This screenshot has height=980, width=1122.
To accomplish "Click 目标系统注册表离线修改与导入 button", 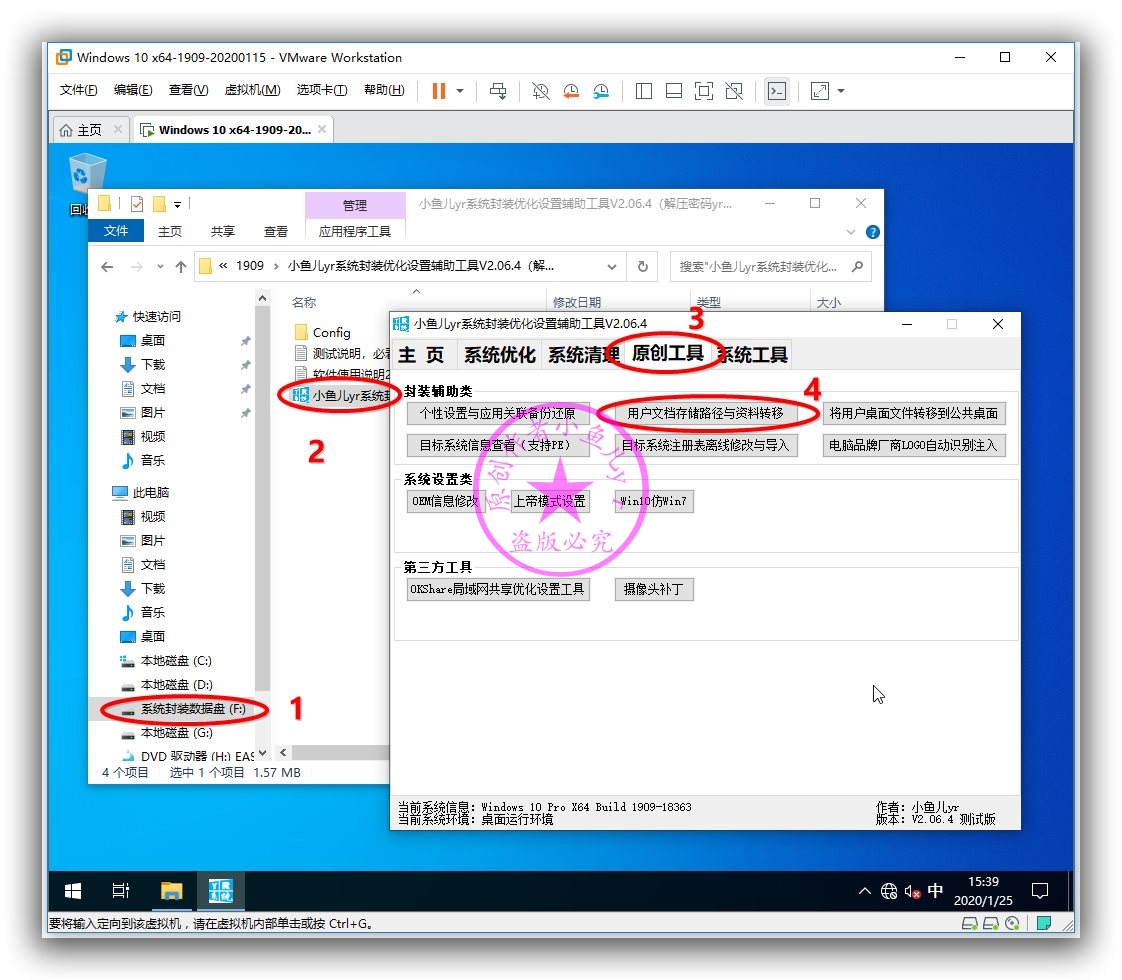I will [705, 445].
